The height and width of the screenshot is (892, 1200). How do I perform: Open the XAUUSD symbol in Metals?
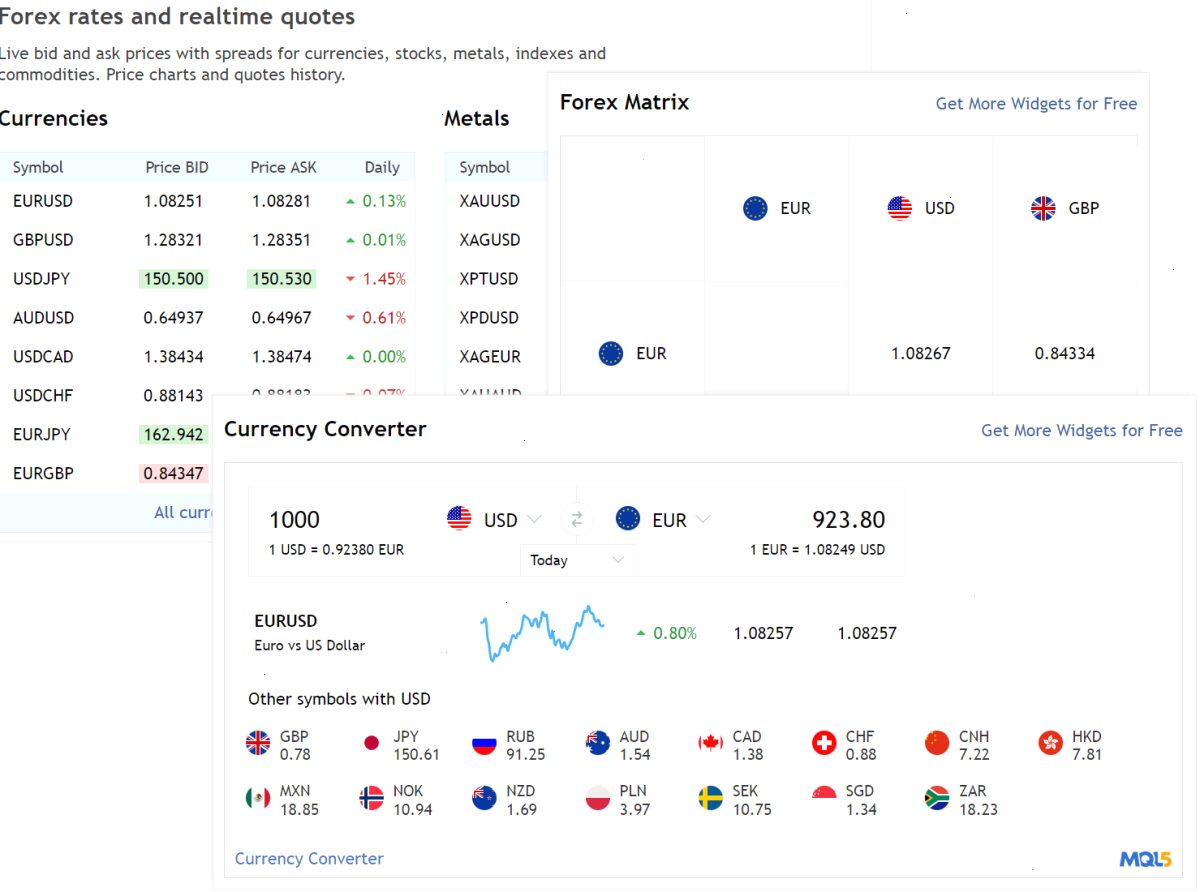coord(490,201)
